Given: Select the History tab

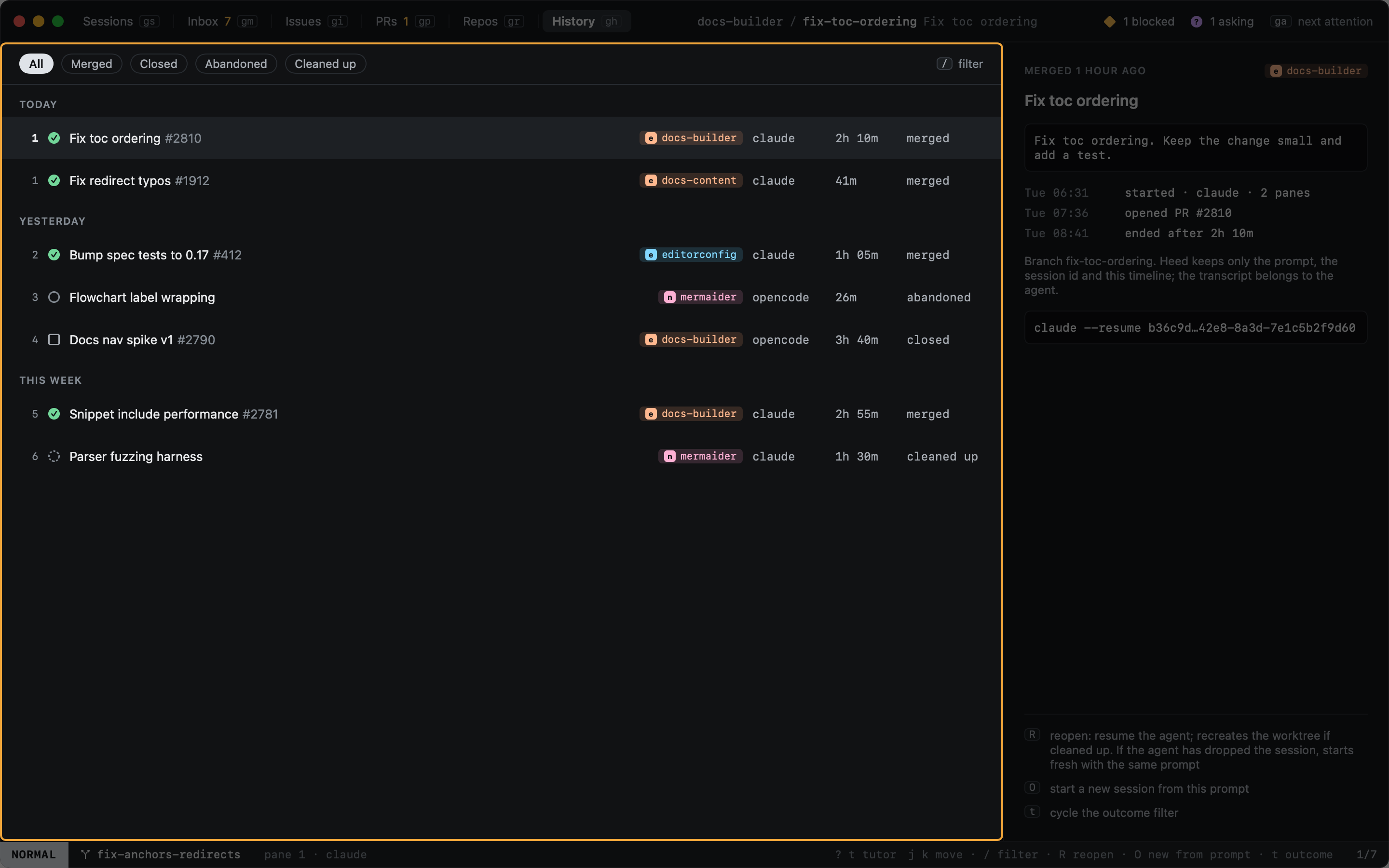Looking at the screenshot, I should 586,21.
